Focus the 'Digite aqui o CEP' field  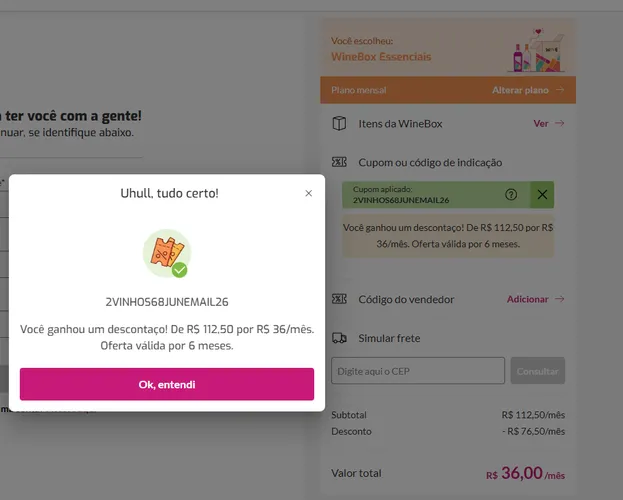click(x=418, y=371)
